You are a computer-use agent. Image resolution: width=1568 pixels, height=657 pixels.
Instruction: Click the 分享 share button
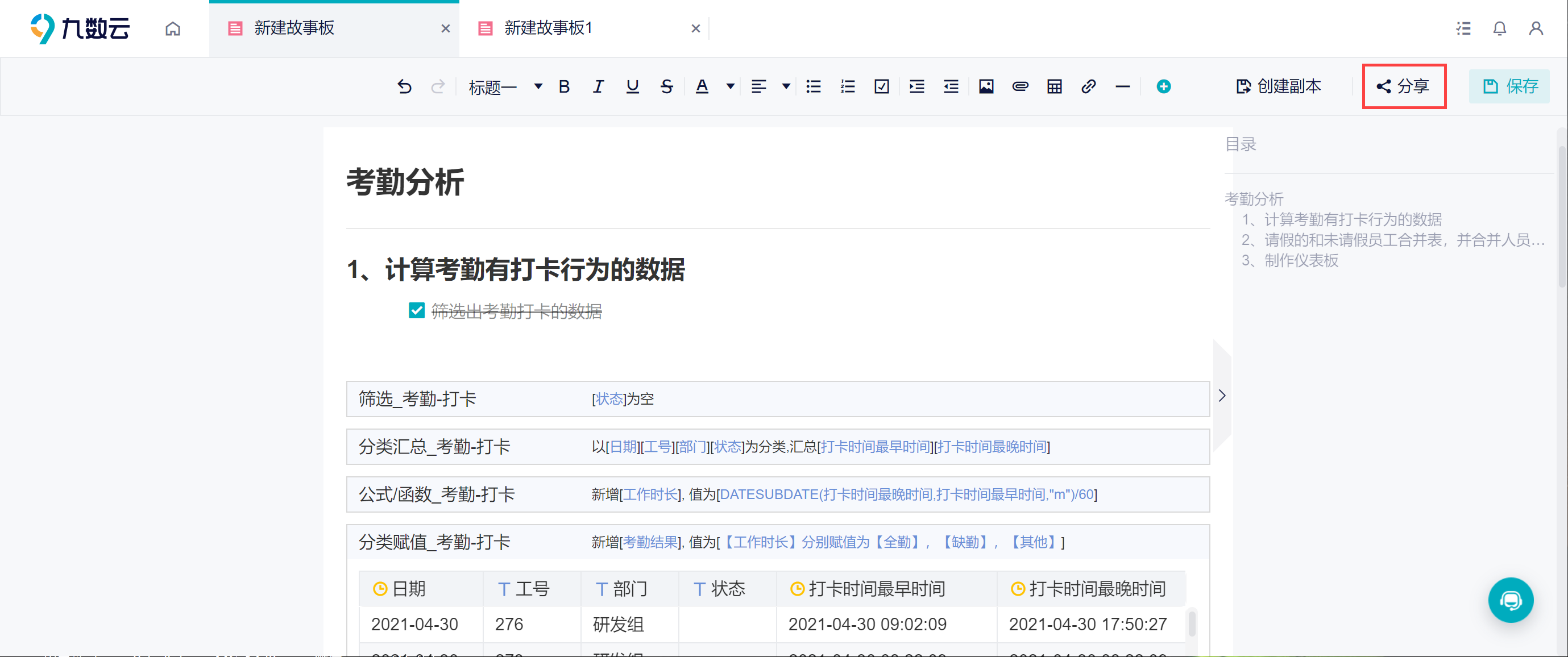pyautogui.click(x=1404, y=86)
